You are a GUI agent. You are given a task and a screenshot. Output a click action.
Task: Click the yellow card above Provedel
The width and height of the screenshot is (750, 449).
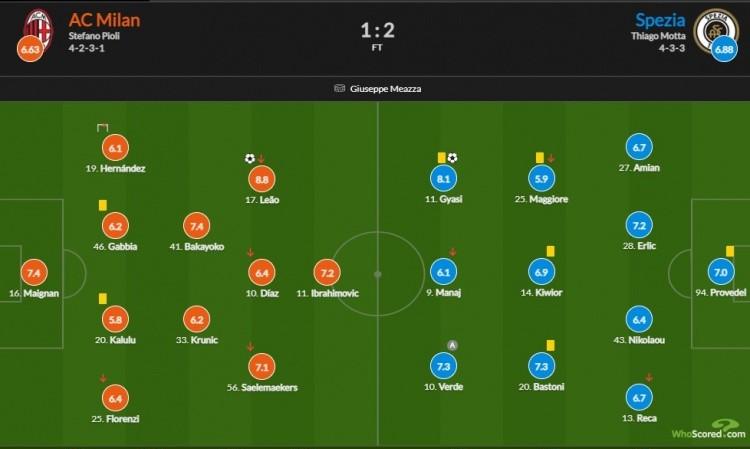point(730,251)
